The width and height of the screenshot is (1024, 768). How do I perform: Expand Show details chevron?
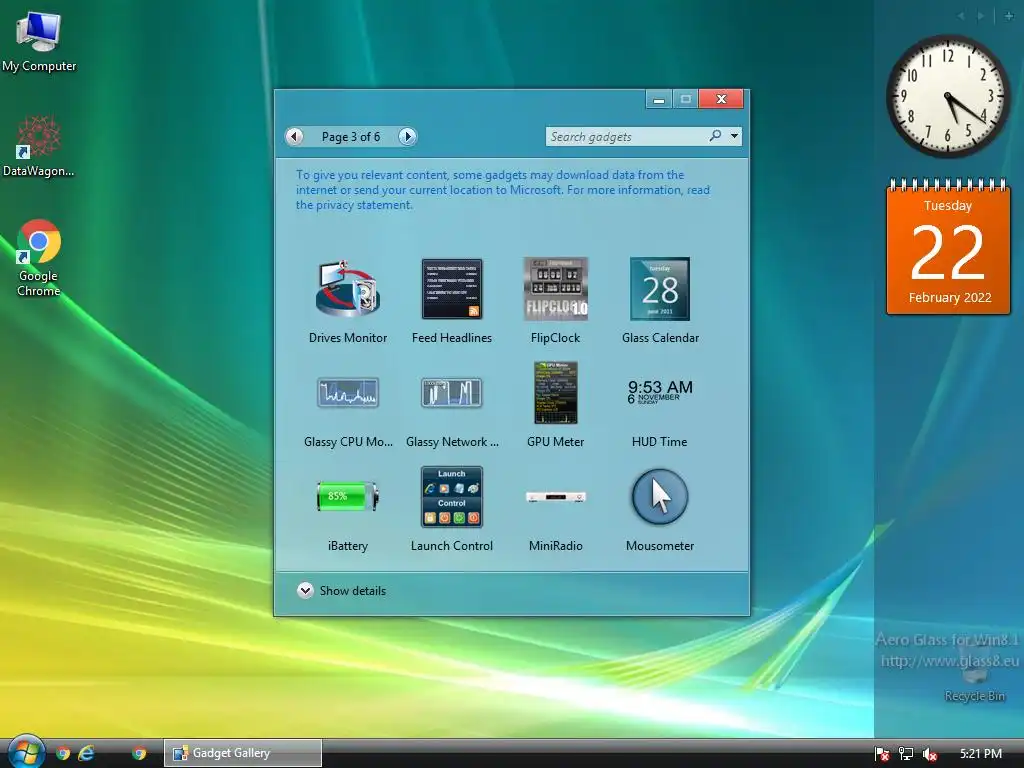pyautogui.click(x=305, y=590)
